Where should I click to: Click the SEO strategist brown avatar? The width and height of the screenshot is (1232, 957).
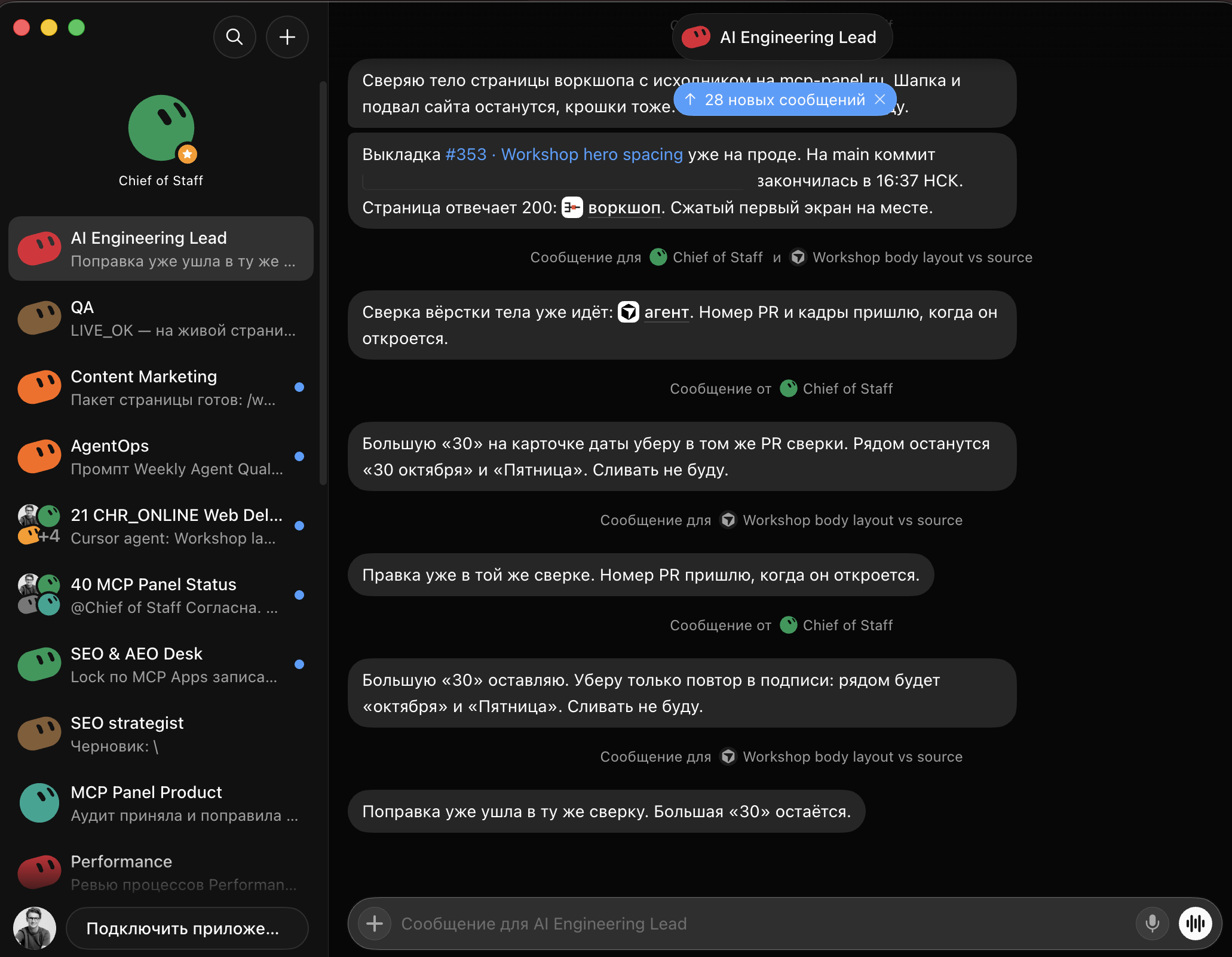[x=39, y=734]
